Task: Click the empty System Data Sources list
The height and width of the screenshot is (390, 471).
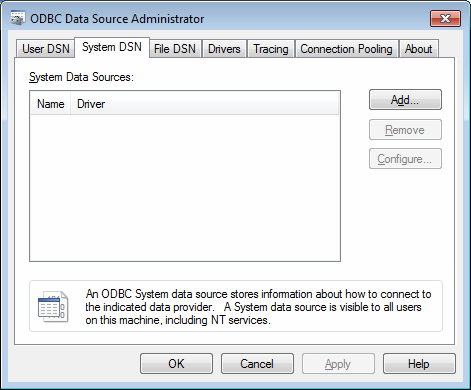Action: coord(185,188)
